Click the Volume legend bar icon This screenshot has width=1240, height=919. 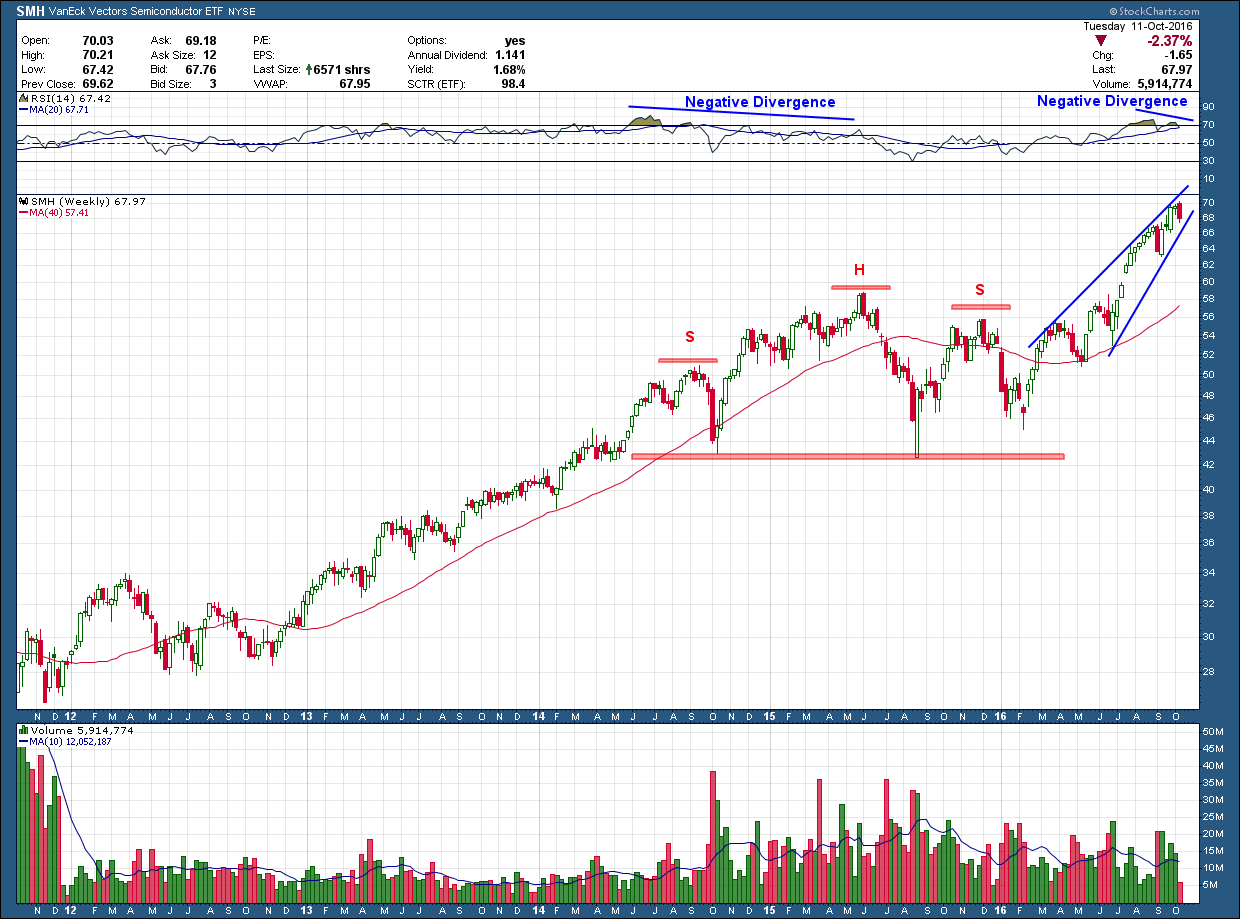25,731
